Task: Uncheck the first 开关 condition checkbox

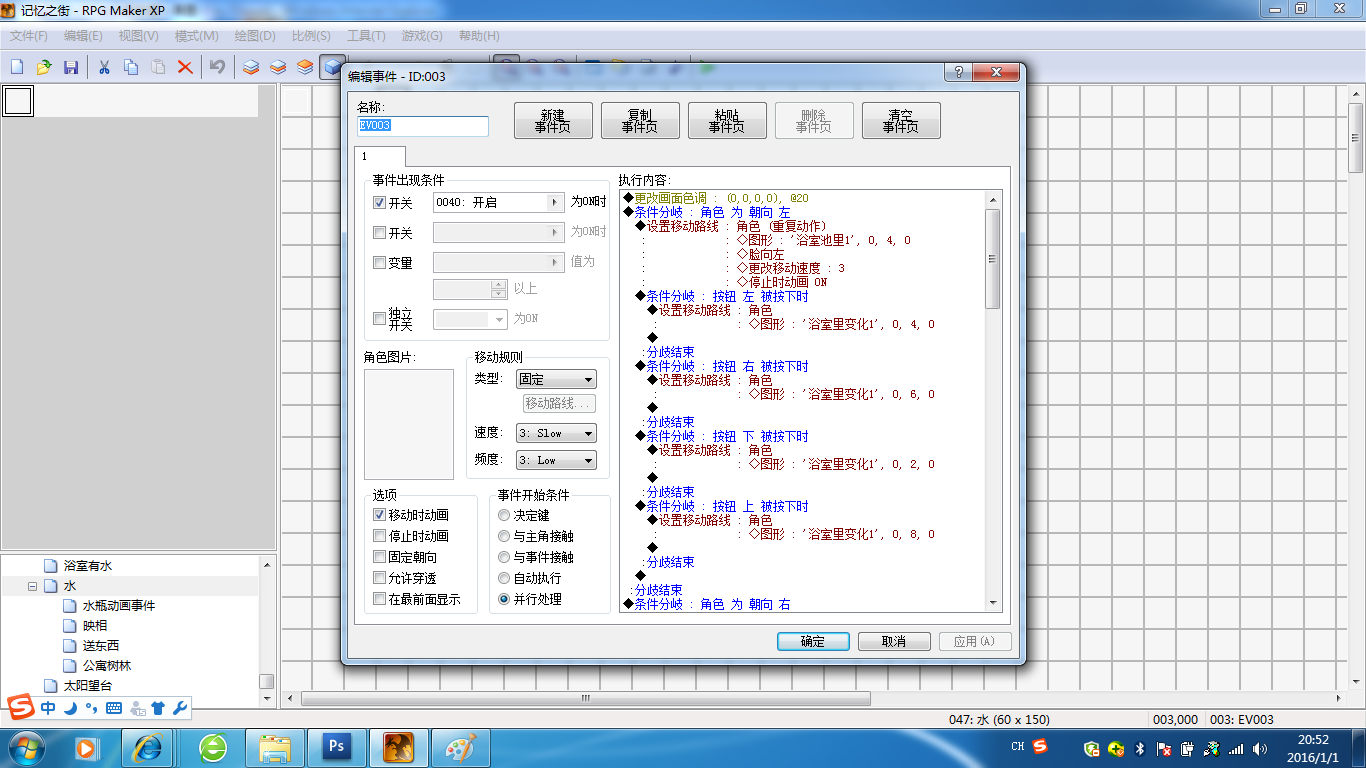Action: point(379,202)
